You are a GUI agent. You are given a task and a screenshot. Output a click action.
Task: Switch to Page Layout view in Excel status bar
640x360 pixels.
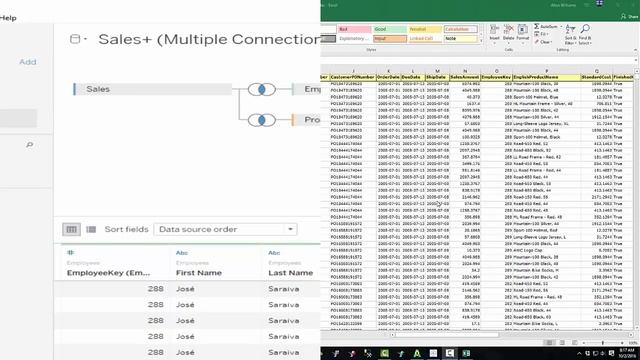[562, 342]
